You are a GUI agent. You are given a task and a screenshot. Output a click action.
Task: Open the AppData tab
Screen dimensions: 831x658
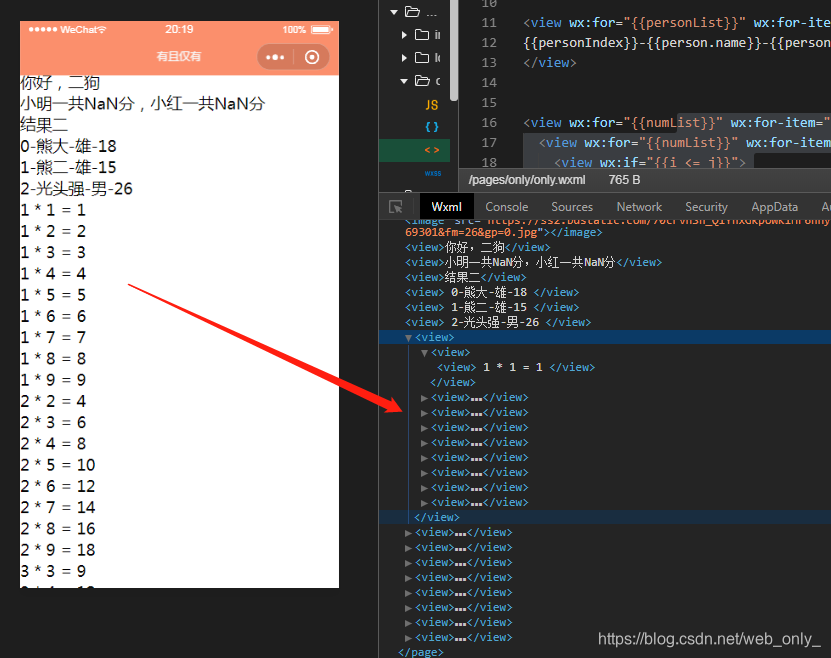click(x=774, y=207)
